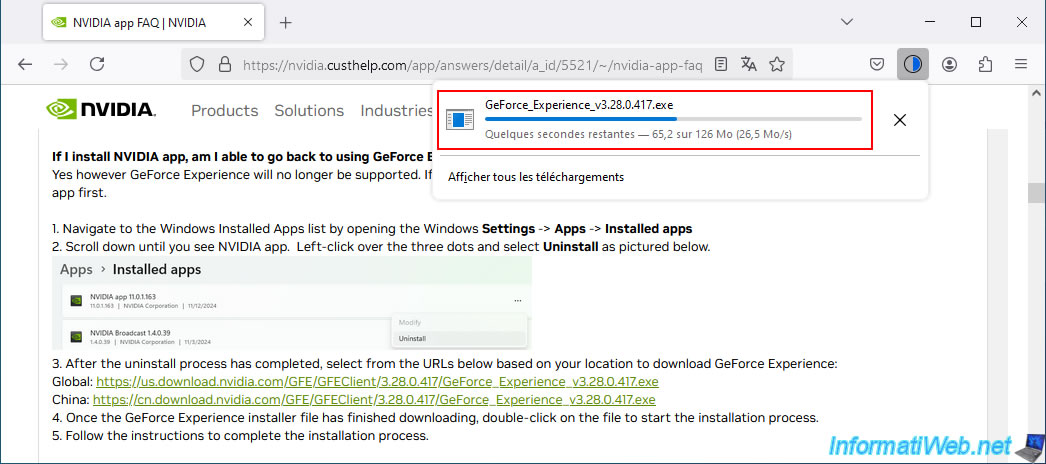Bookmark this page with the star icon
The height and width of the screenshot is (464, 1046).
776,65
